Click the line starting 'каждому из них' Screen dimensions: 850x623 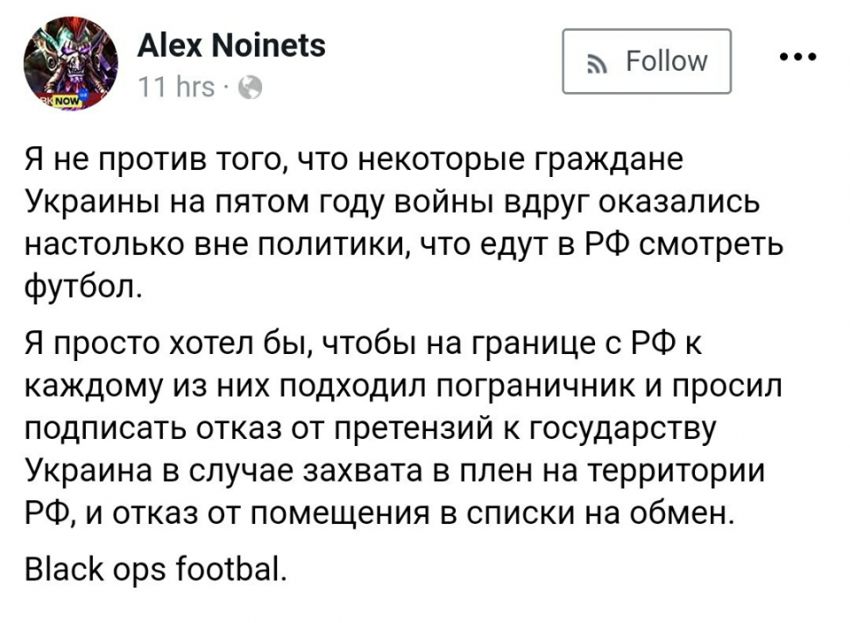(404, 386)
